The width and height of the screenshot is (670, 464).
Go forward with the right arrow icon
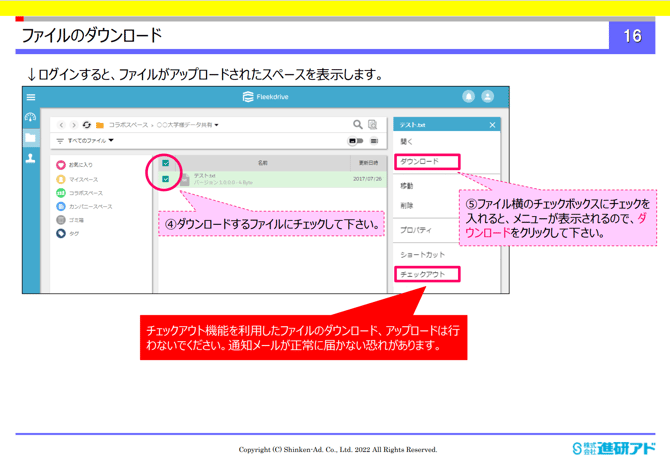point(74,125)
